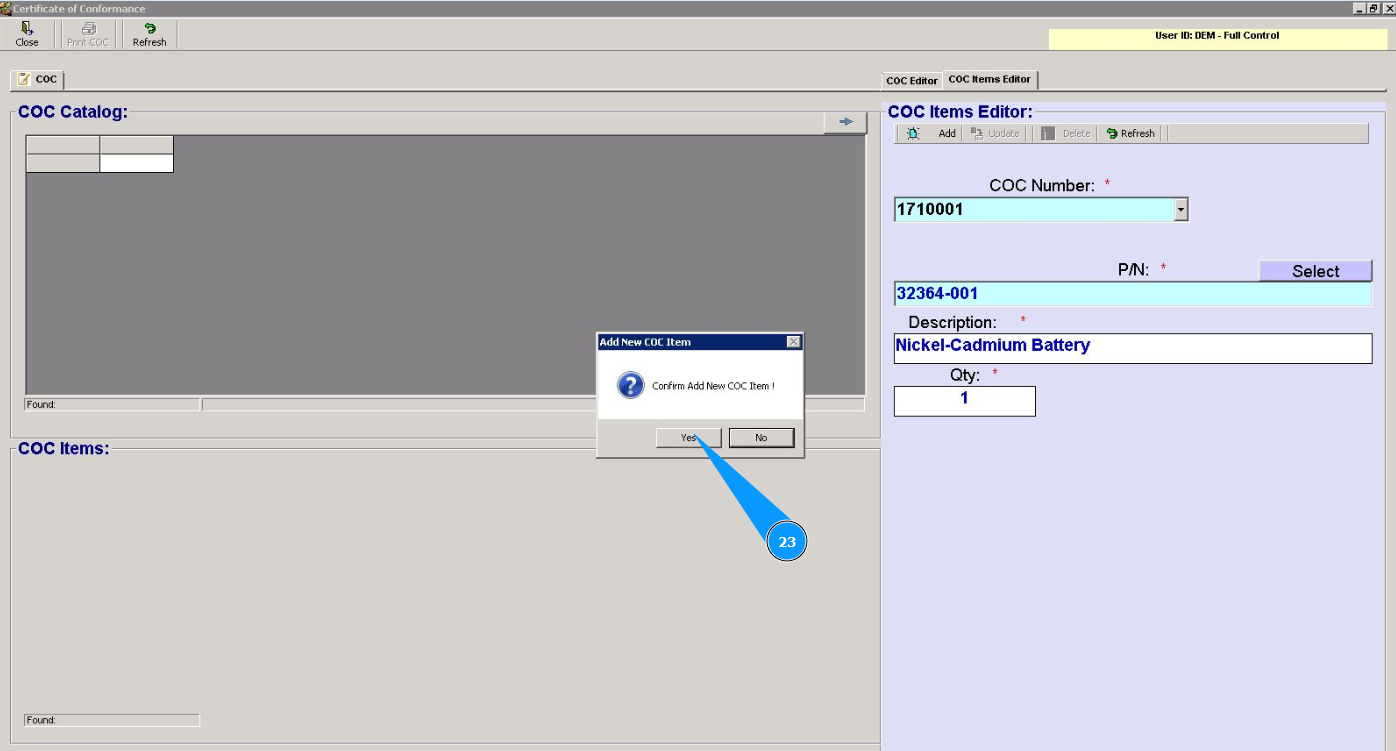Screen dimensions: 1396x751
Task: Select the COC tab
Action: click(38, 79)
